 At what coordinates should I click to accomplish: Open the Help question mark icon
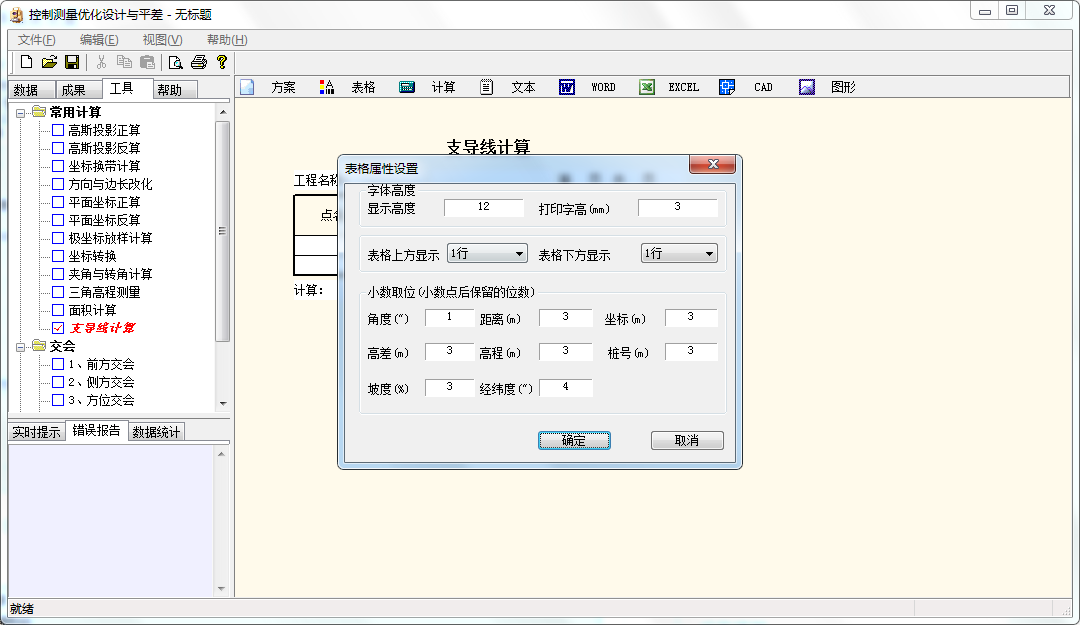coord(222,62)
